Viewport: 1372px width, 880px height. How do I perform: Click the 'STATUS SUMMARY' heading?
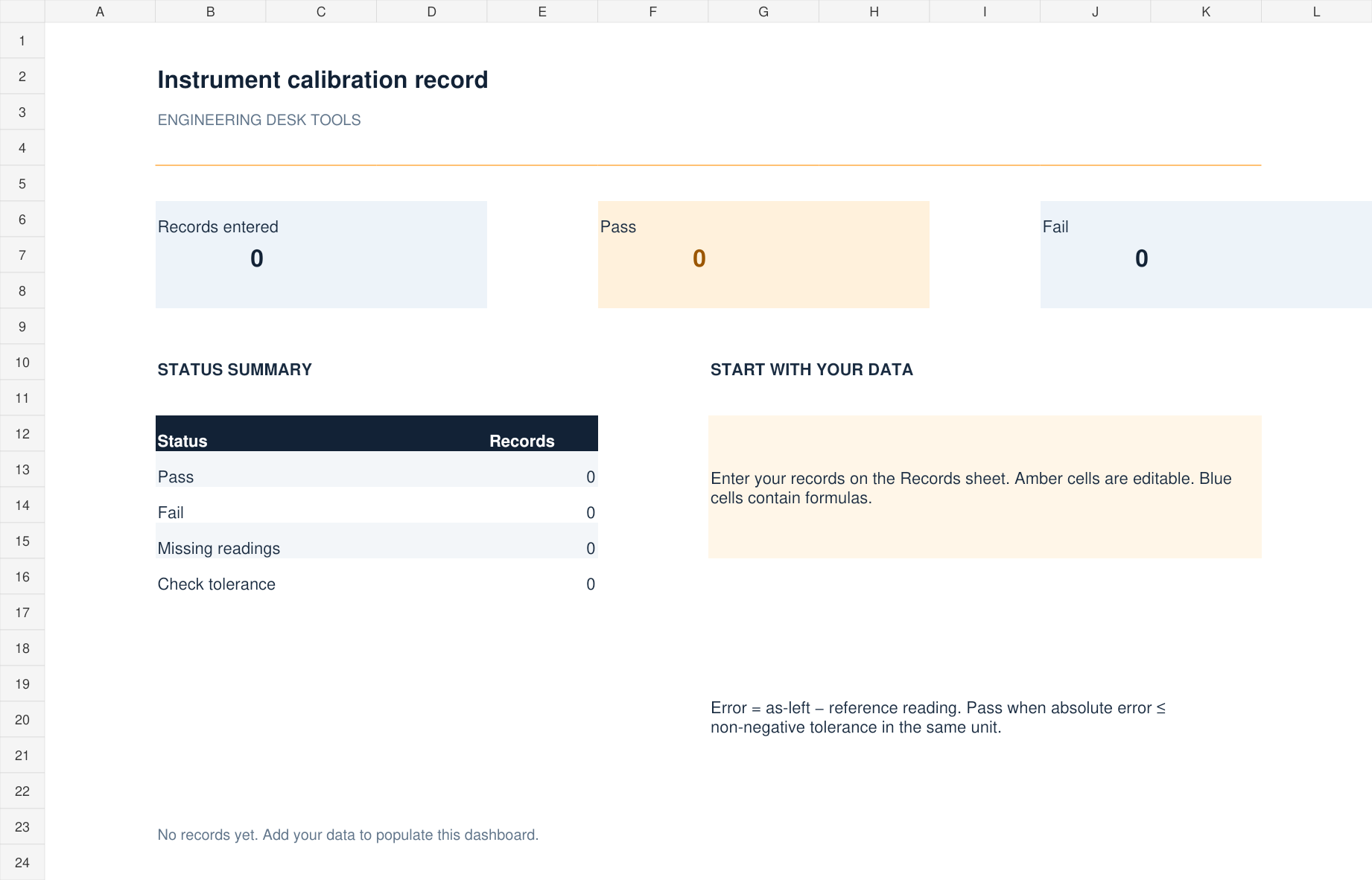pos(235,370)
